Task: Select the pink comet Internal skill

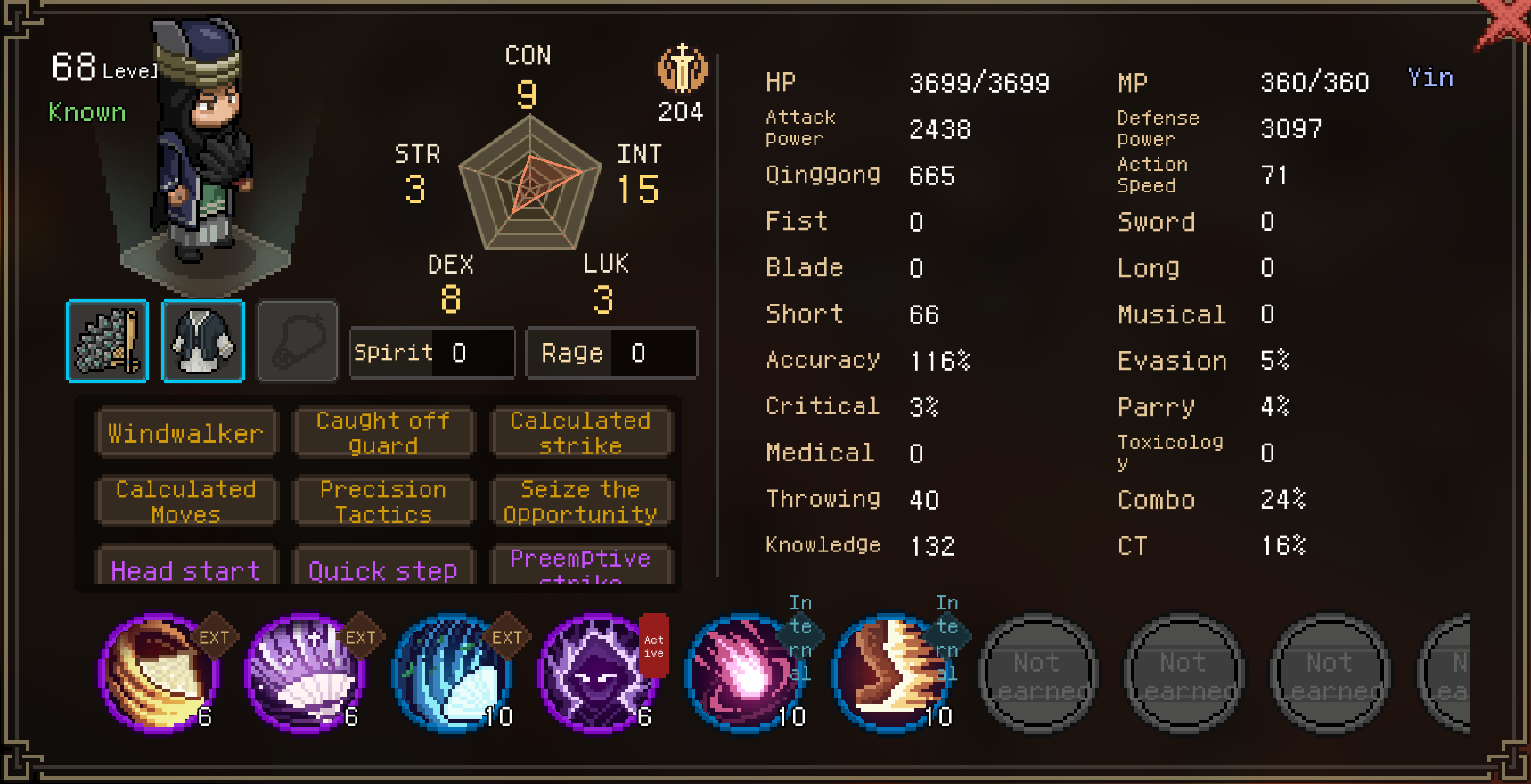Action: (x=744, y=673)
